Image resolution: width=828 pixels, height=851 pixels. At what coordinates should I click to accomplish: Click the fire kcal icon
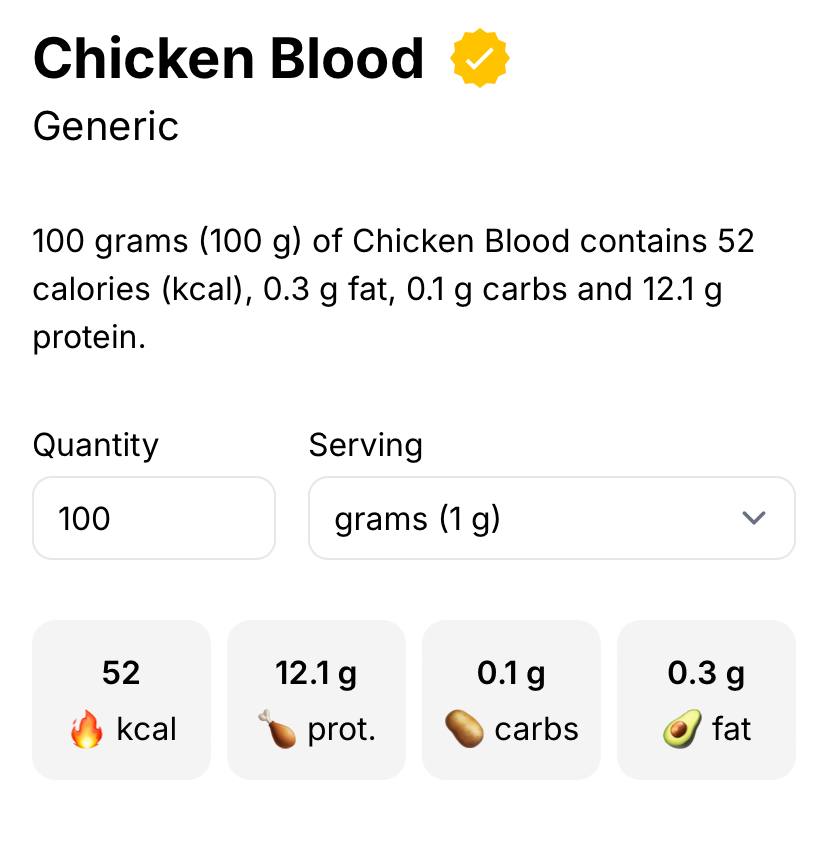87,729
